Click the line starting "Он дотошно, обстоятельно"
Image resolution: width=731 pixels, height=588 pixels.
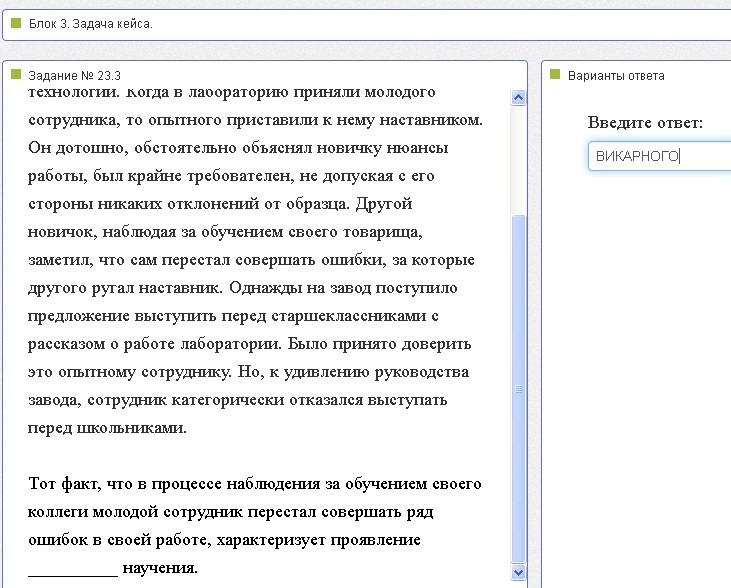pyautogui.click(x=238, y=148)
